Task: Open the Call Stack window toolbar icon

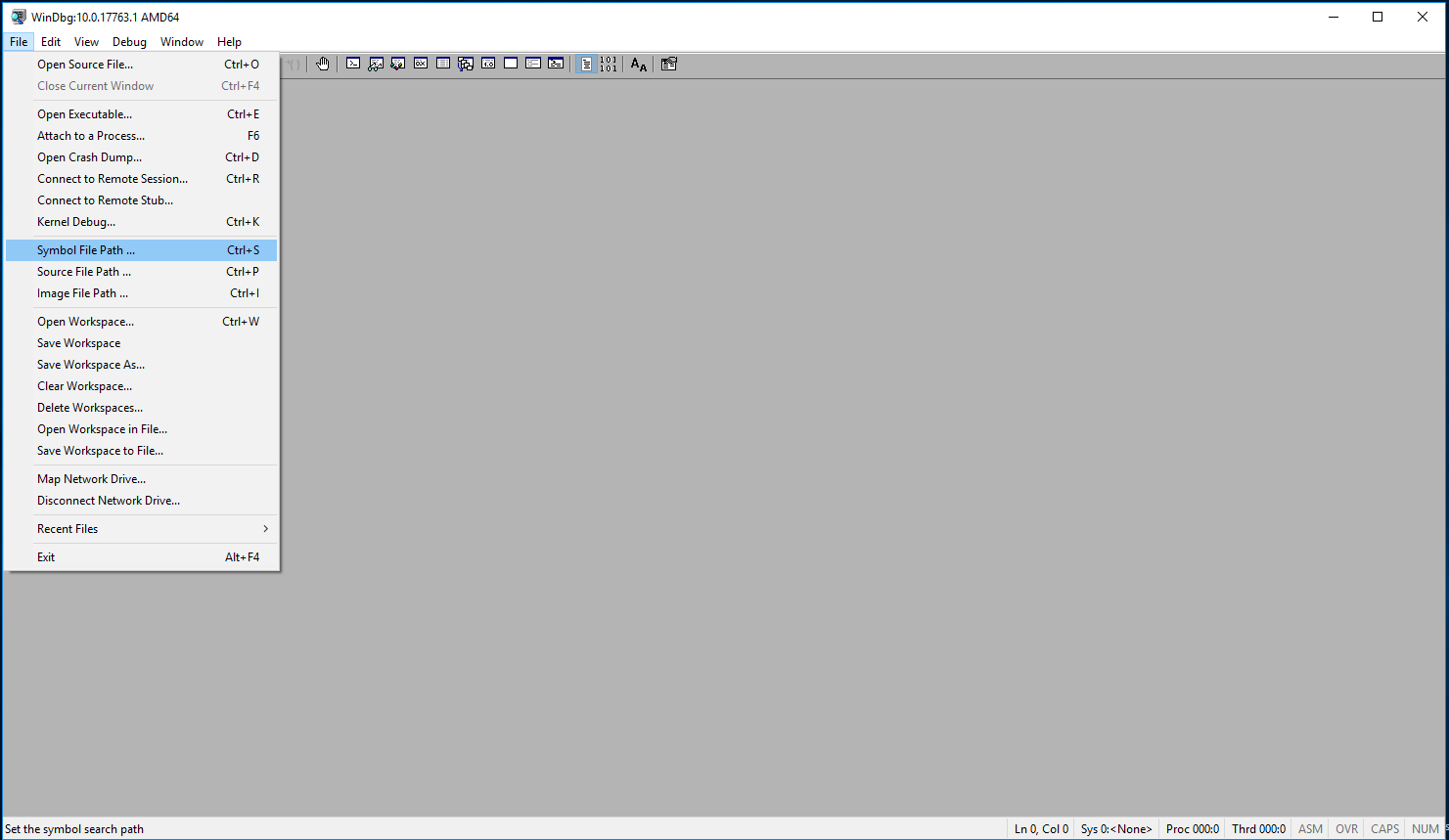Action: coord(466,65)
